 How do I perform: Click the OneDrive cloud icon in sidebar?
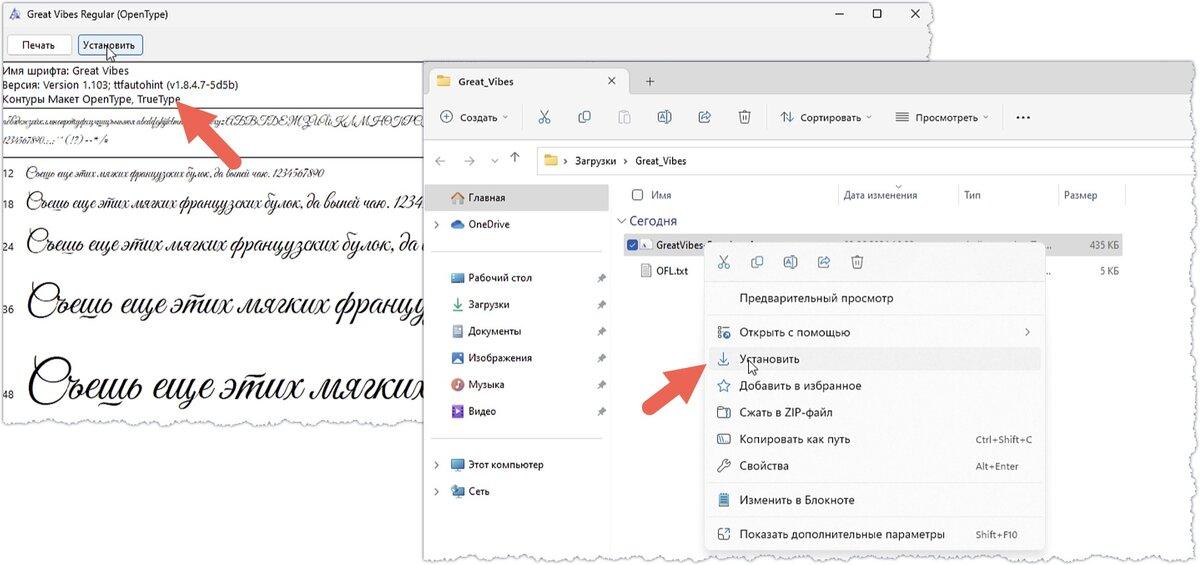pyautogui.click(x=458, y=224)
